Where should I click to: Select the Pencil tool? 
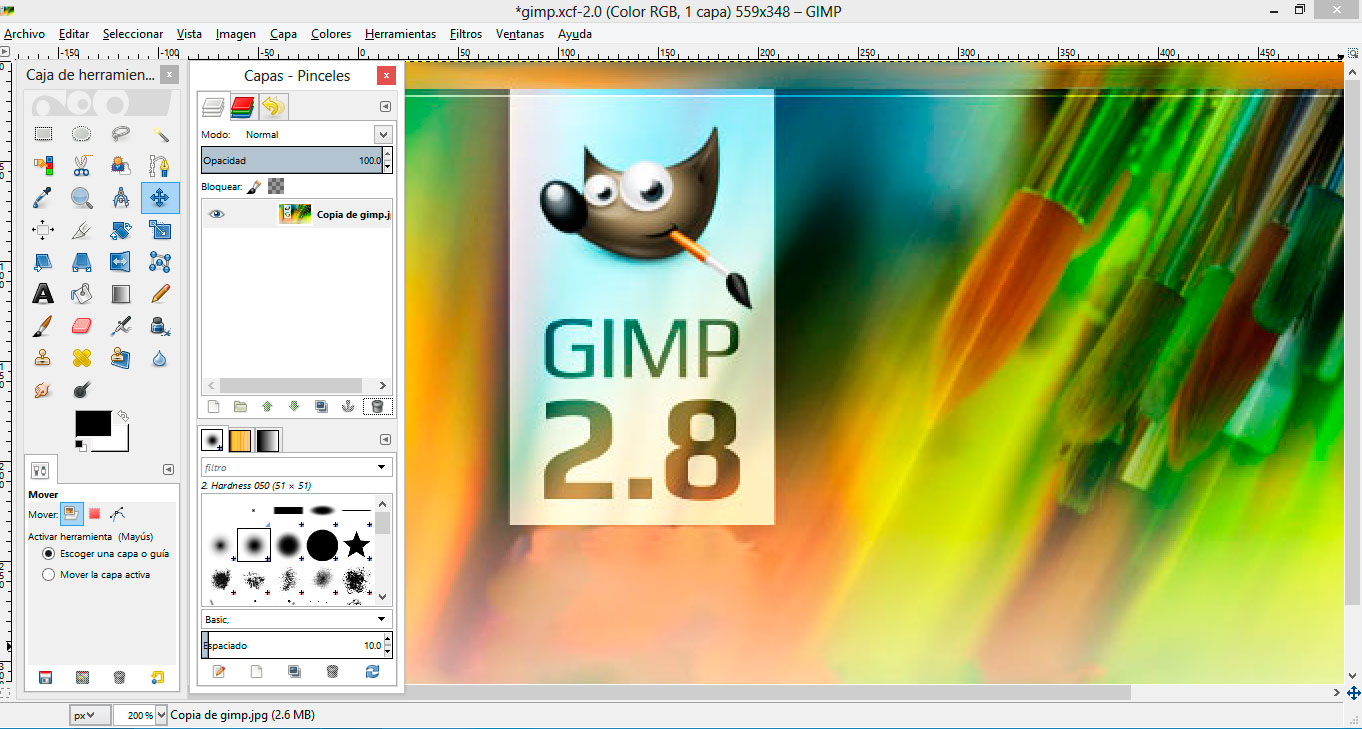(160, 294)
